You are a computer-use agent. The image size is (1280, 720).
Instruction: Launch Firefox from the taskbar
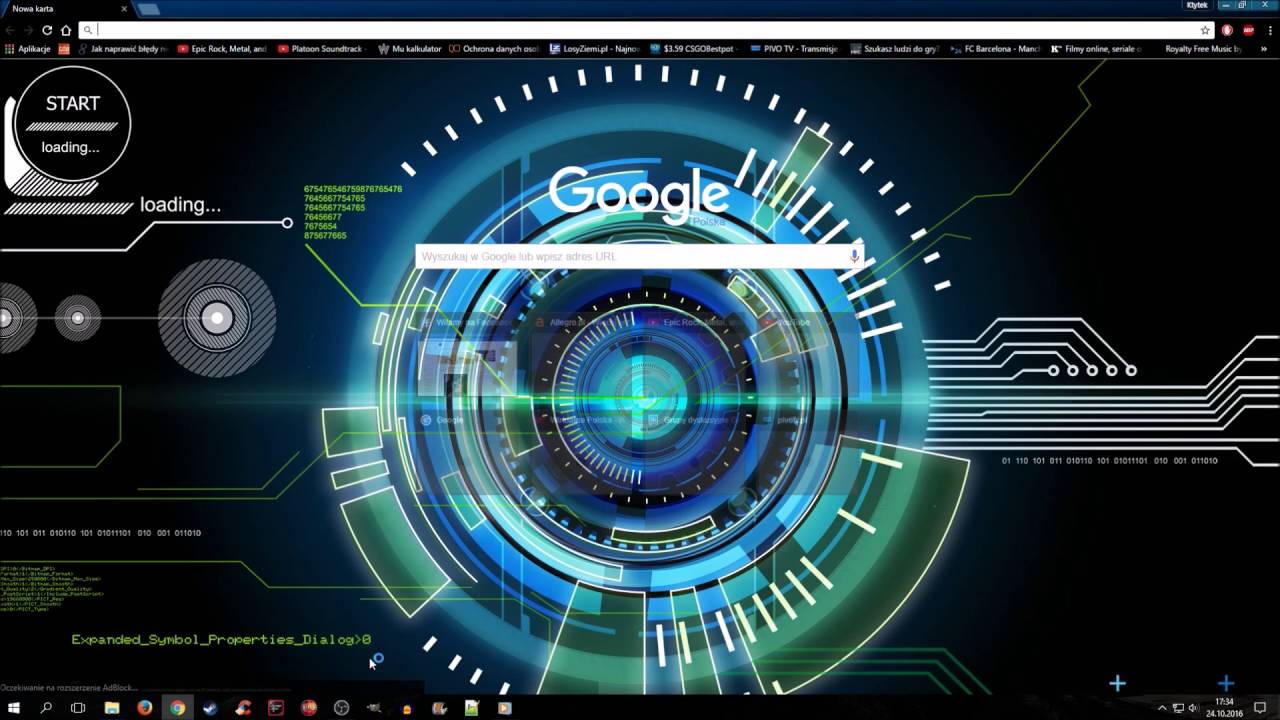click(x=145, y=708)
